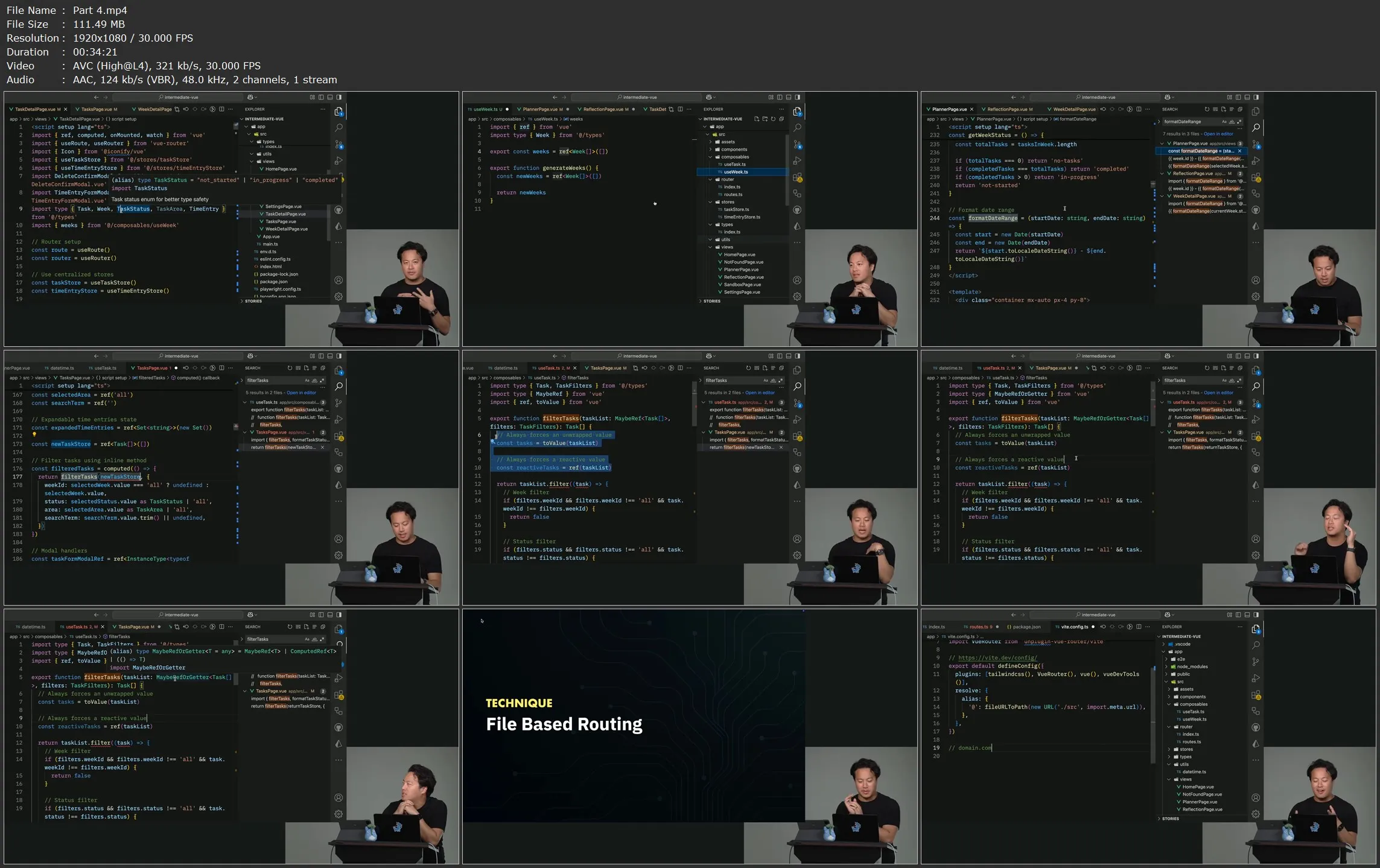
Task: Clear search results icon in formatDateRange thumbnail
Action: (1215, 109)
